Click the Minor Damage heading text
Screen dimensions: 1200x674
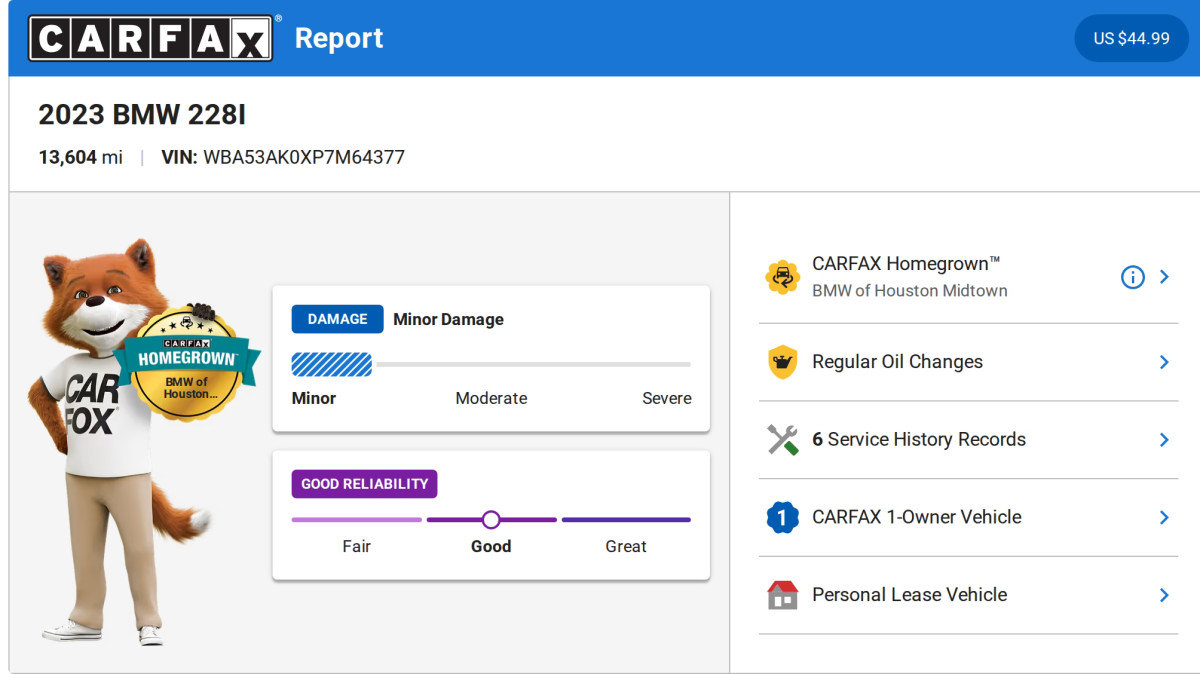(x=448, y=320)
